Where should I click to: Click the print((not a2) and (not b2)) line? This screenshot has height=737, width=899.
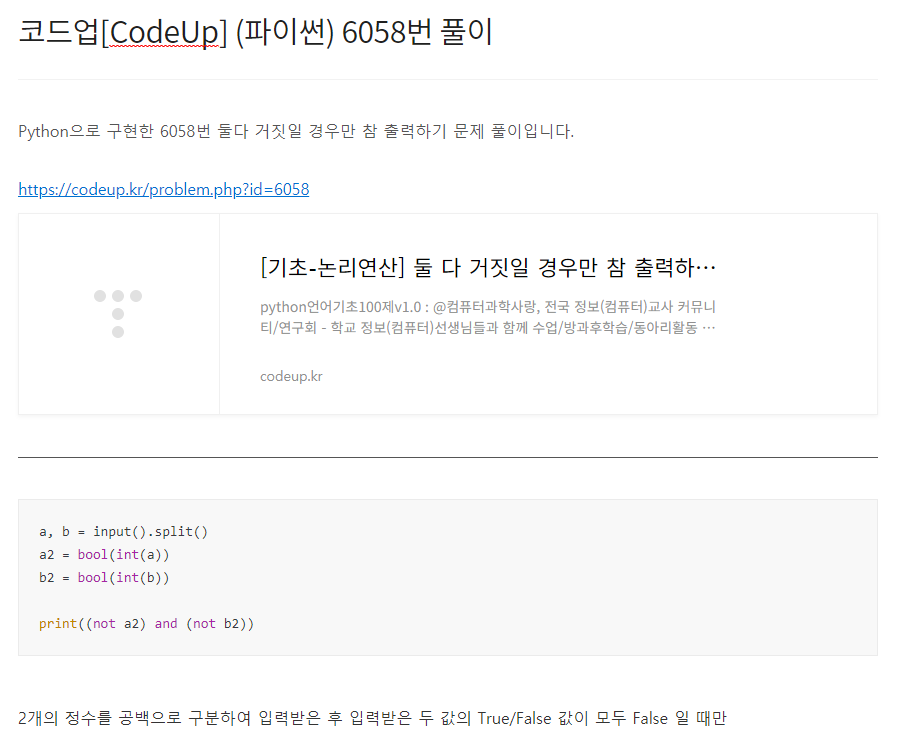(146, 623)
